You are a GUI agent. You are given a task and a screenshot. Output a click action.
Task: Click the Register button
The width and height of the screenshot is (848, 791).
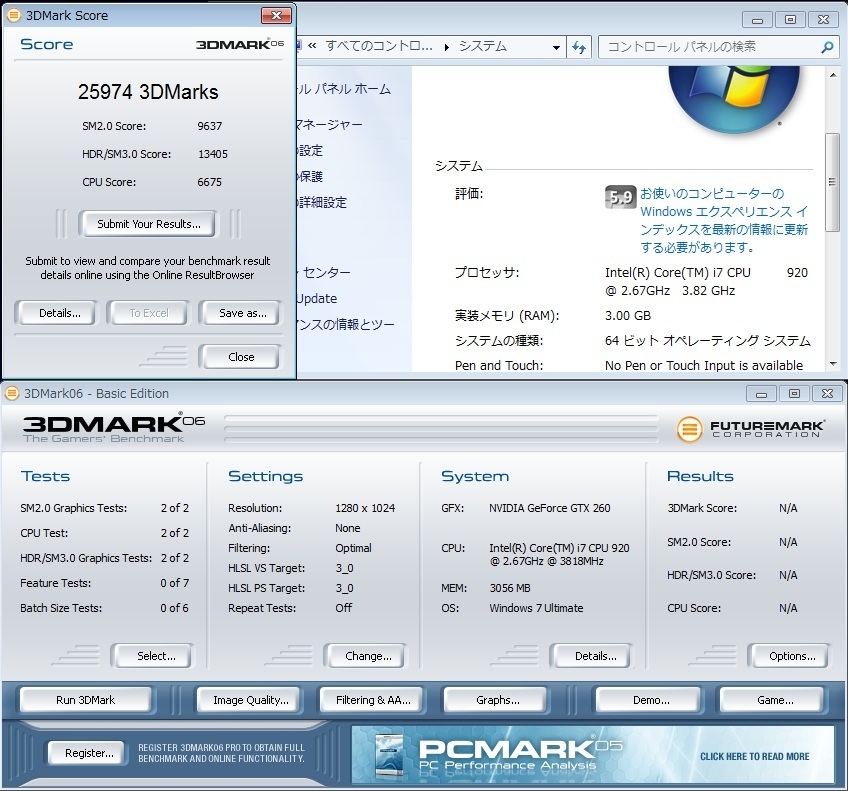(x=88, y=753)
